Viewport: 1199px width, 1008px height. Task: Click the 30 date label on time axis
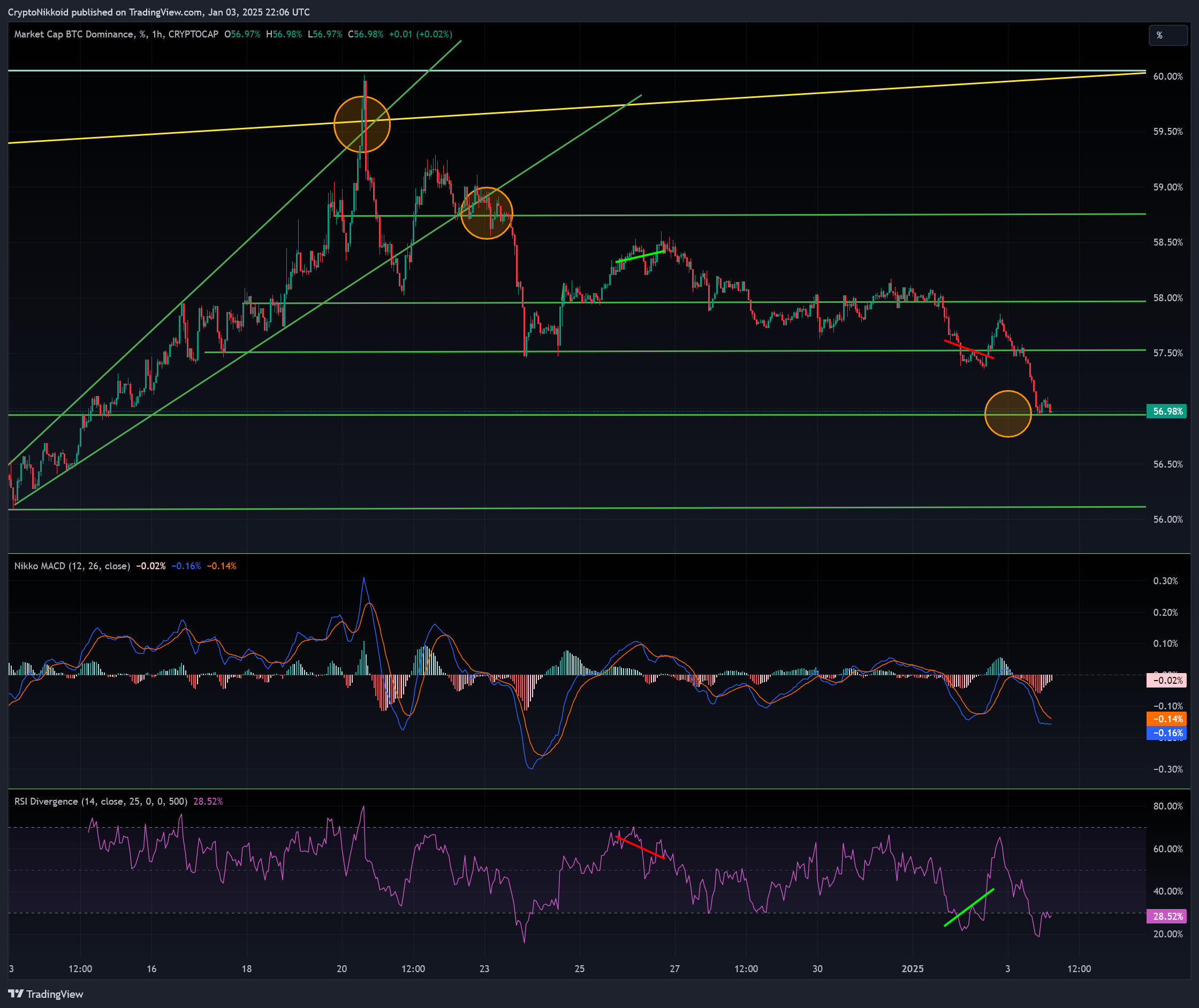[818, 968]
